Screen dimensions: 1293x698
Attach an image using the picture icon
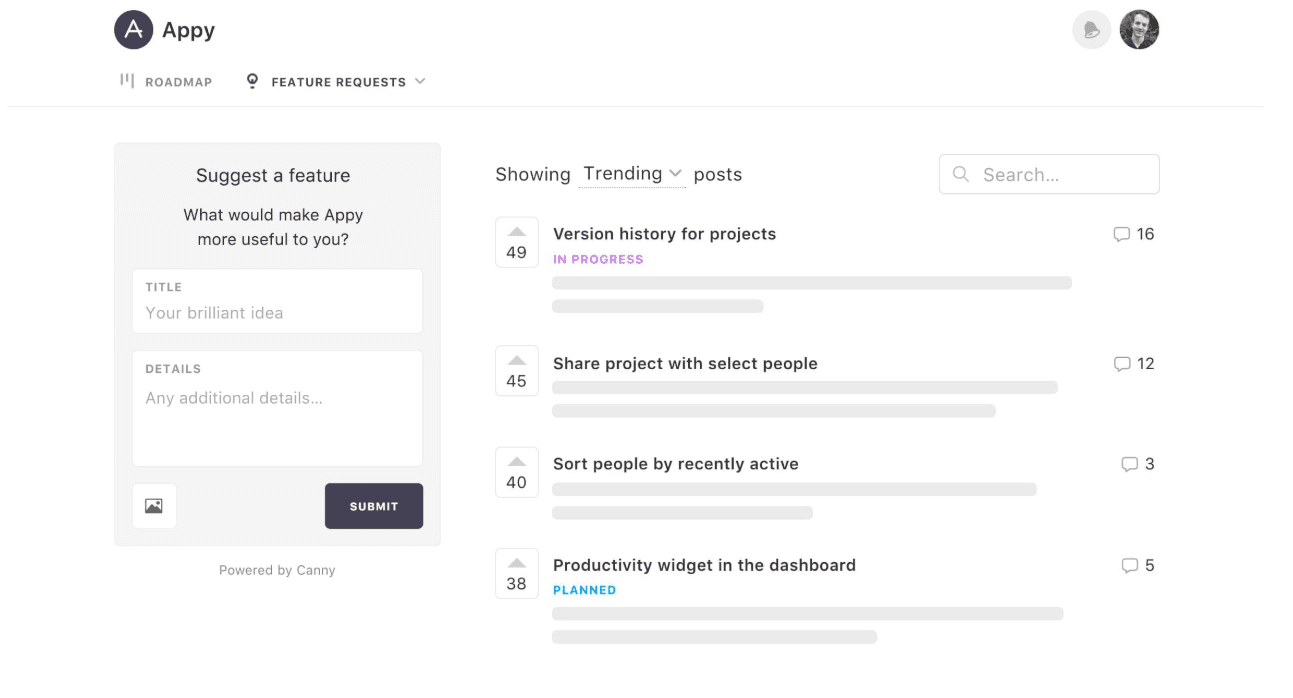154,506
